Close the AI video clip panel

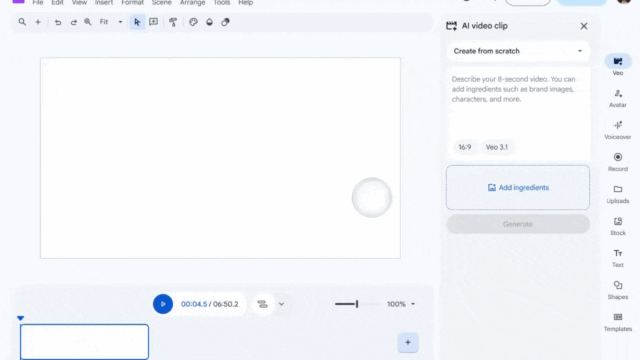[x=584, y=26]
